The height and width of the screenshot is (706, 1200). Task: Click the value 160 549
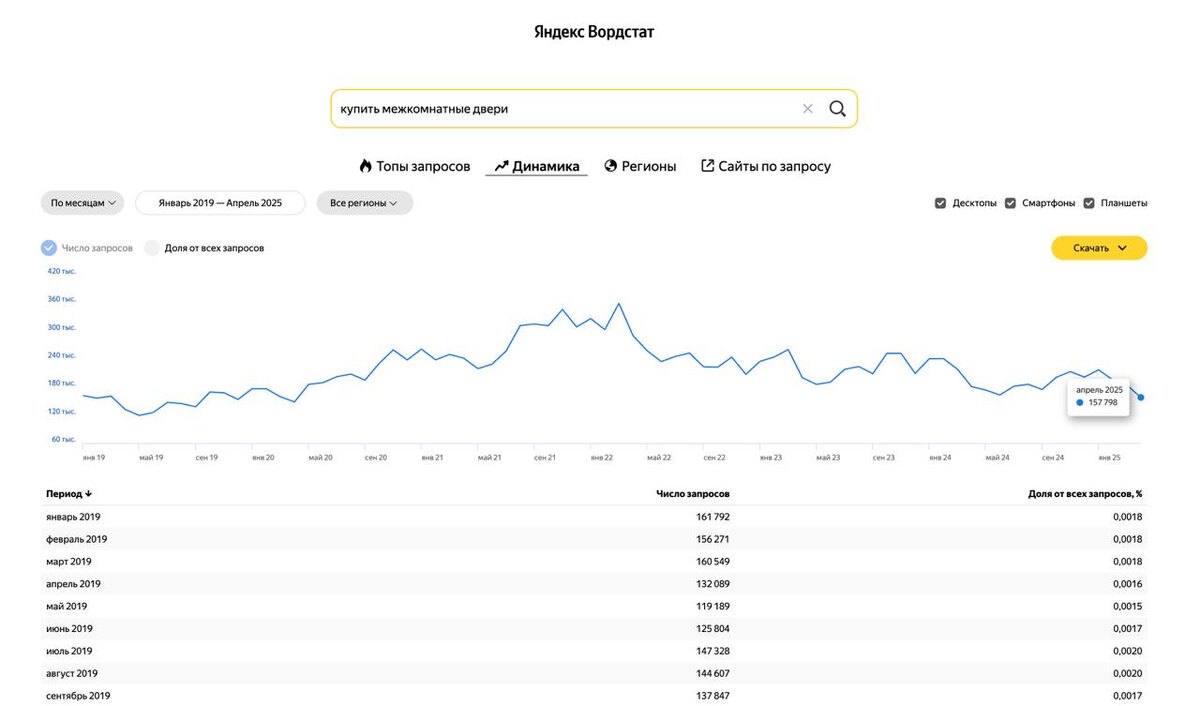point(713,562)
